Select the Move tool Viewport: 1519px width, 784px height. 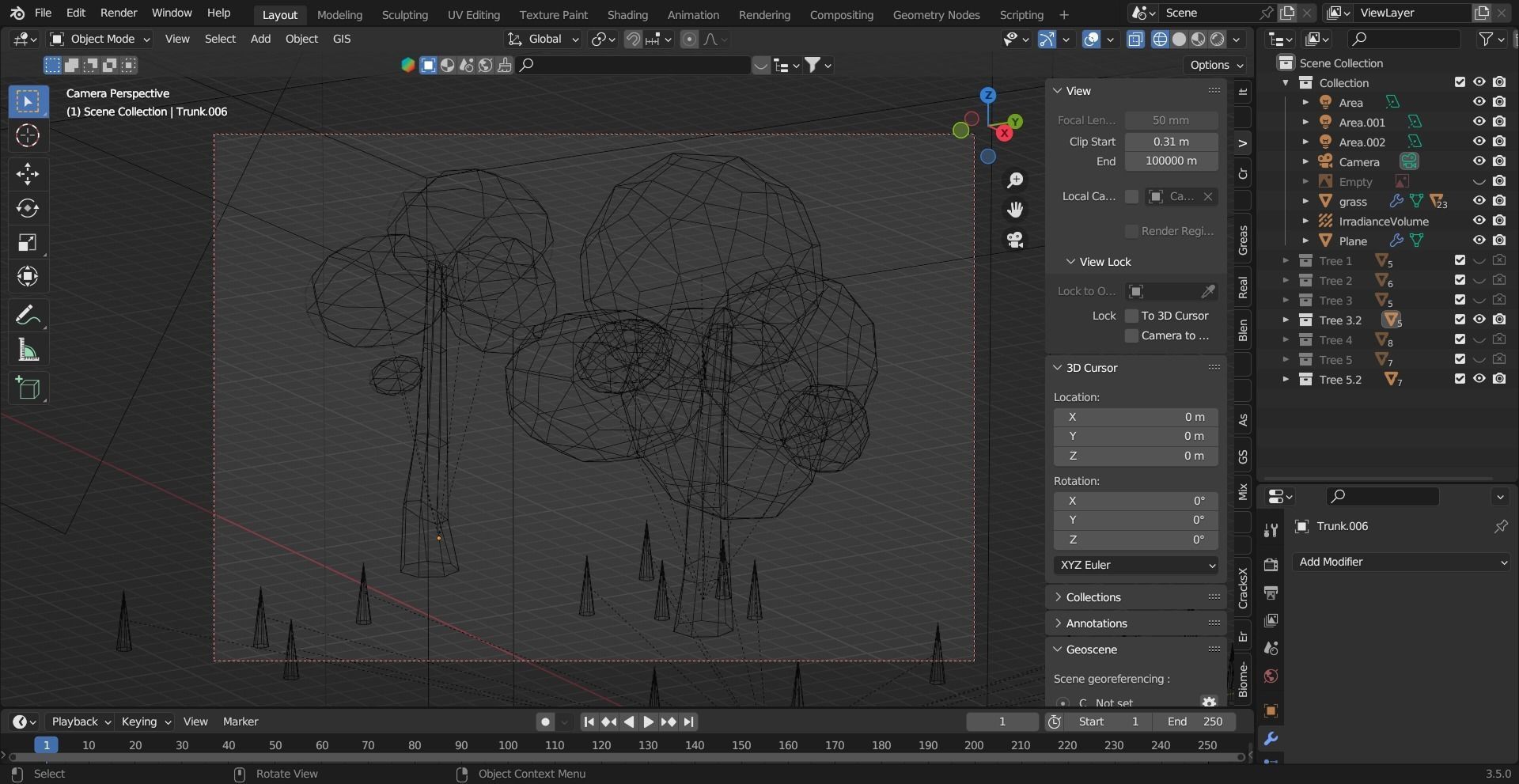[x=28, y=174]
